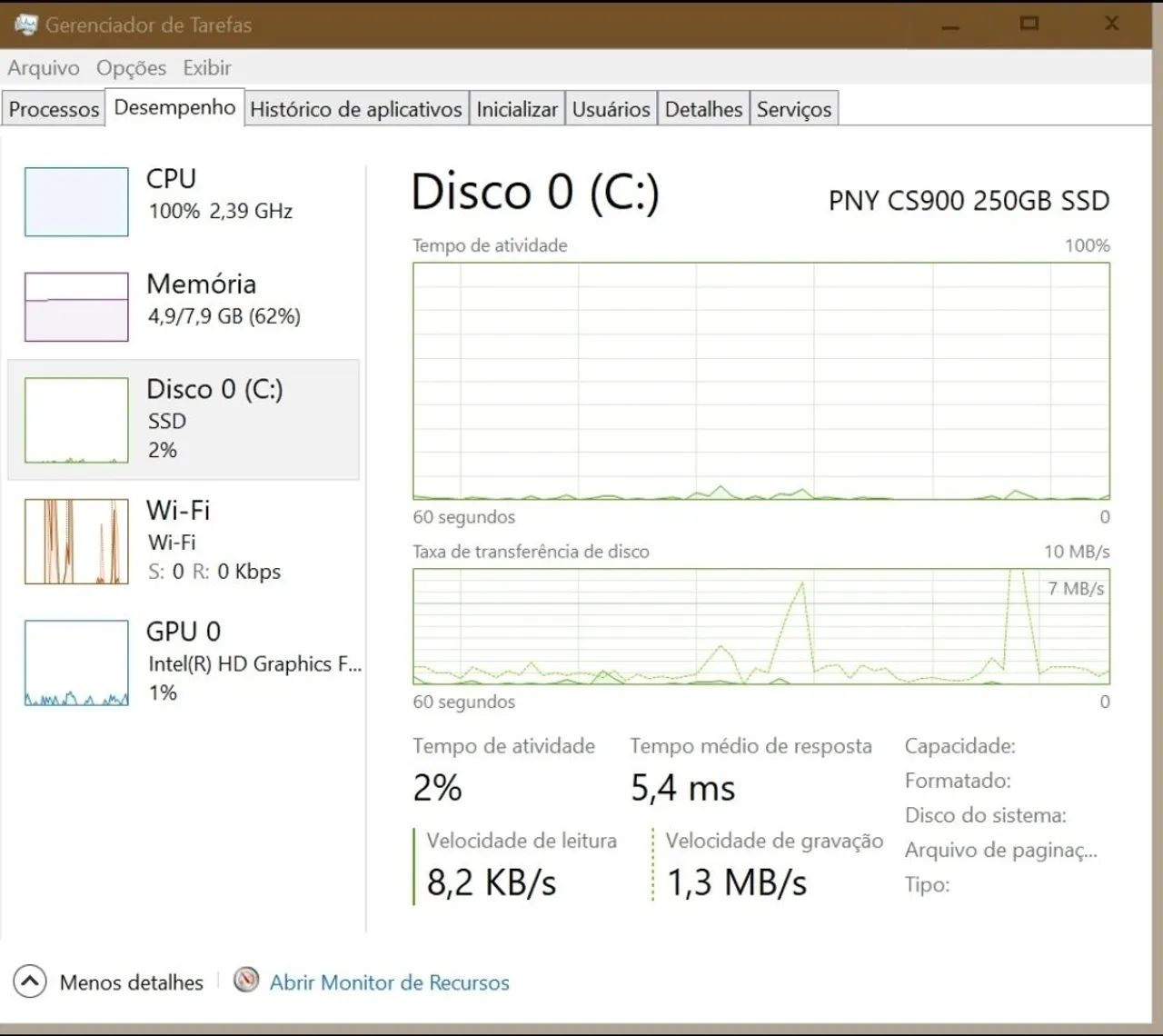This screenshot has height=1036, width=1163.
Task: Close the Gerenciador de Tarefas window
Action: point(1112,24)
